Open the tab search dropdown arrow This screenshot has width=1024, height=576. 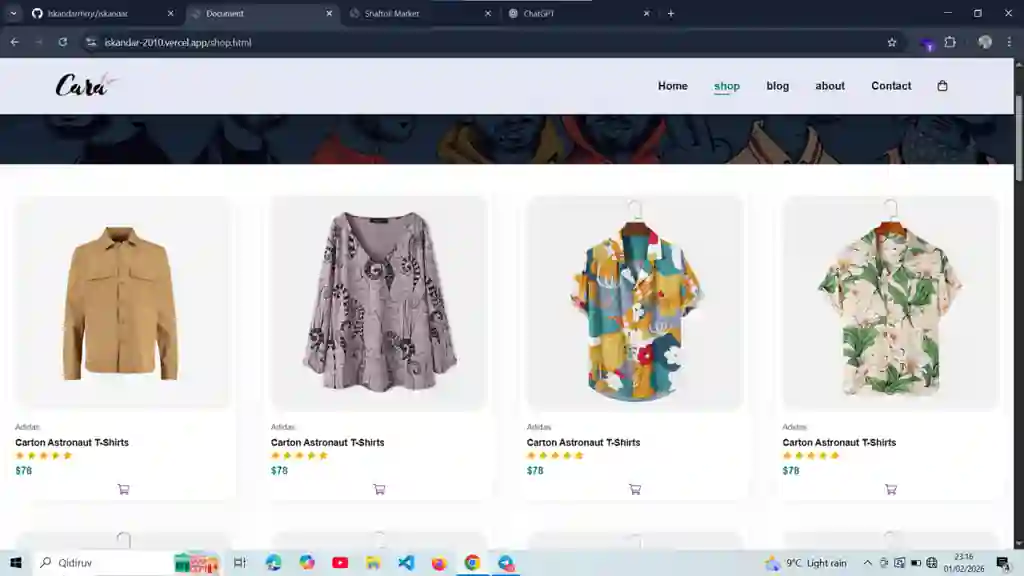click(x=13, y=13)
